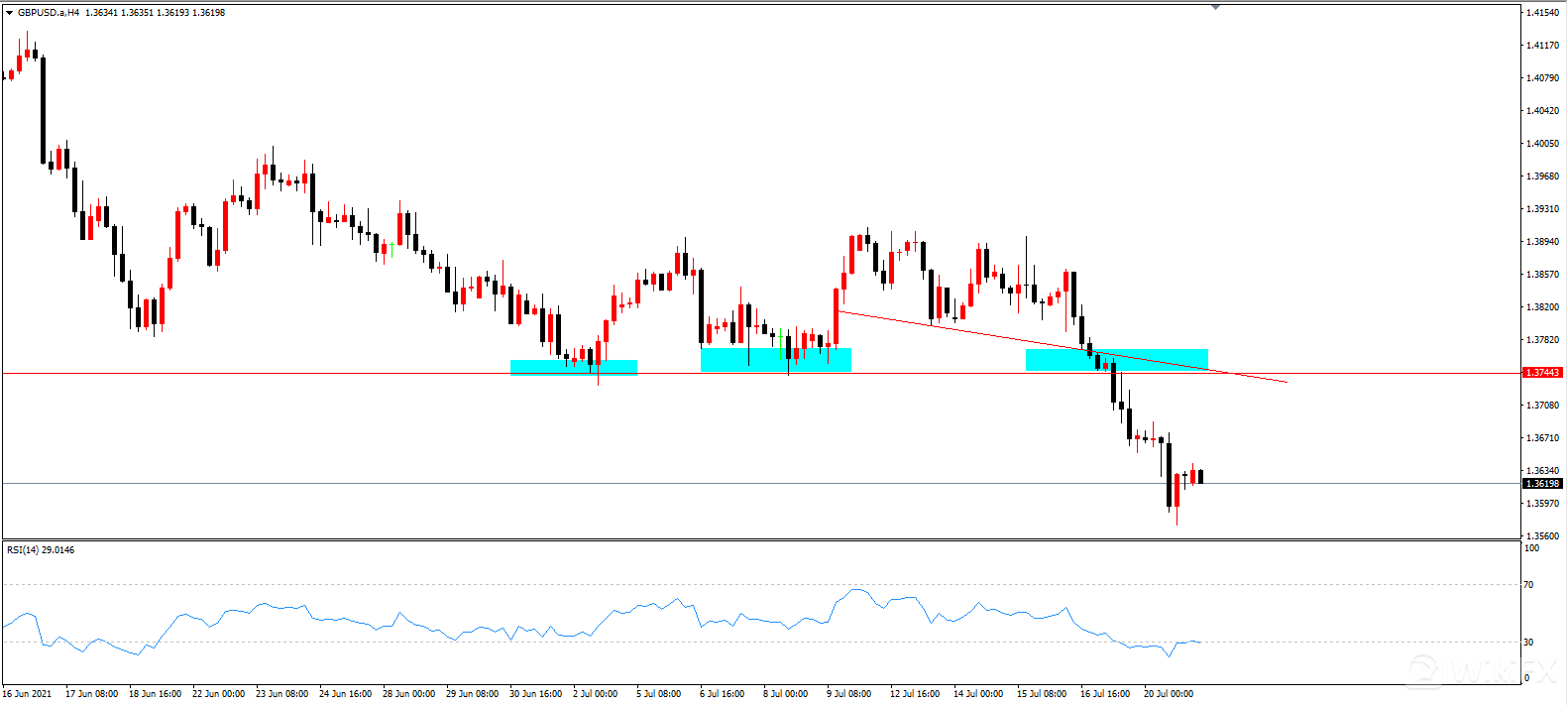The width and height of the screenshot is (1568, 705).
Task: Click the RSI 30 level label
Action: click(x=1528, y=643)
